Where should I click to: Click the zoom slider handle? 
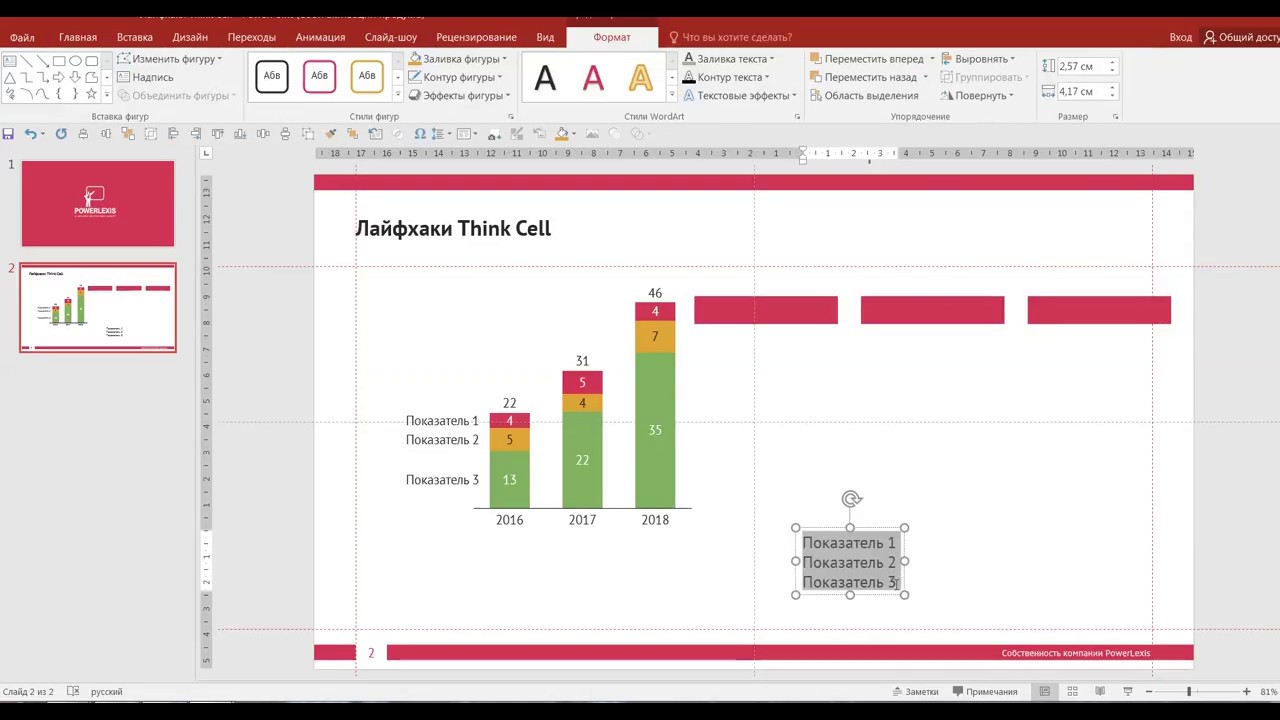[x=1189, y=692]
